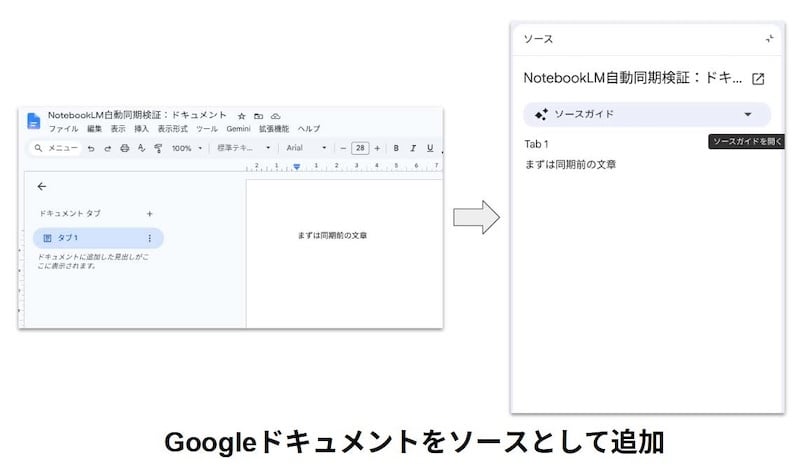Activate the paint format tool
804x465 pixels.
click(x=158, y=148)
